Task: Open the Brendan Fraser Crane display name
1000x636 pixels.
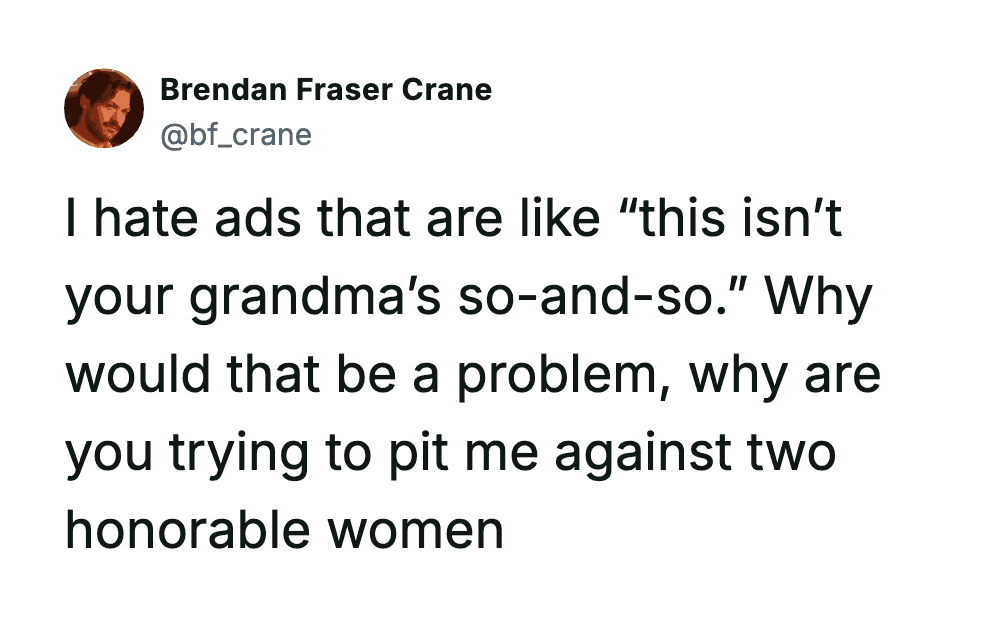Action: [326, 90]
